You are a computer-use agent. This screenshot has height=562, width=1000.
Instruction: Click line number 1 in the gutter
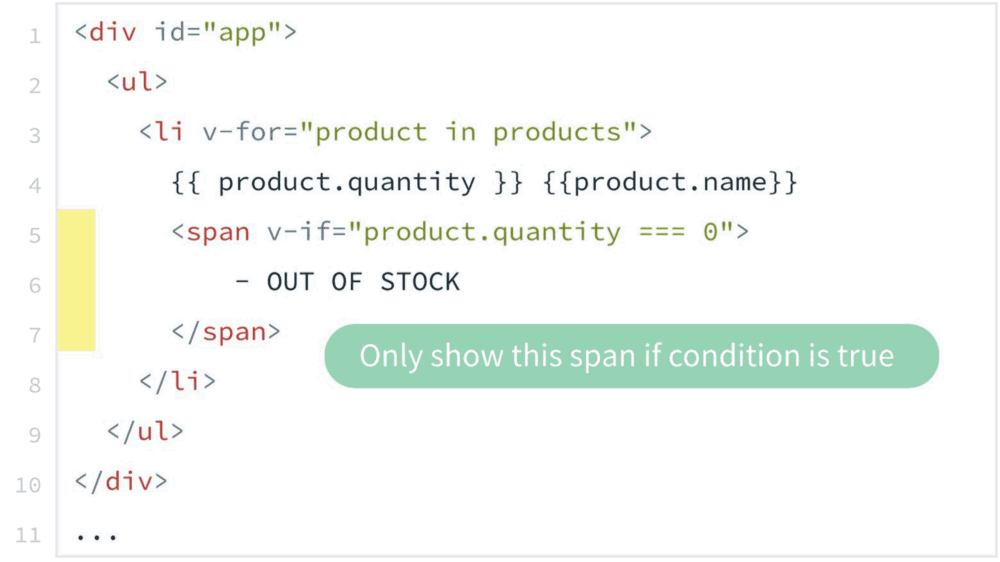point(35,36)
